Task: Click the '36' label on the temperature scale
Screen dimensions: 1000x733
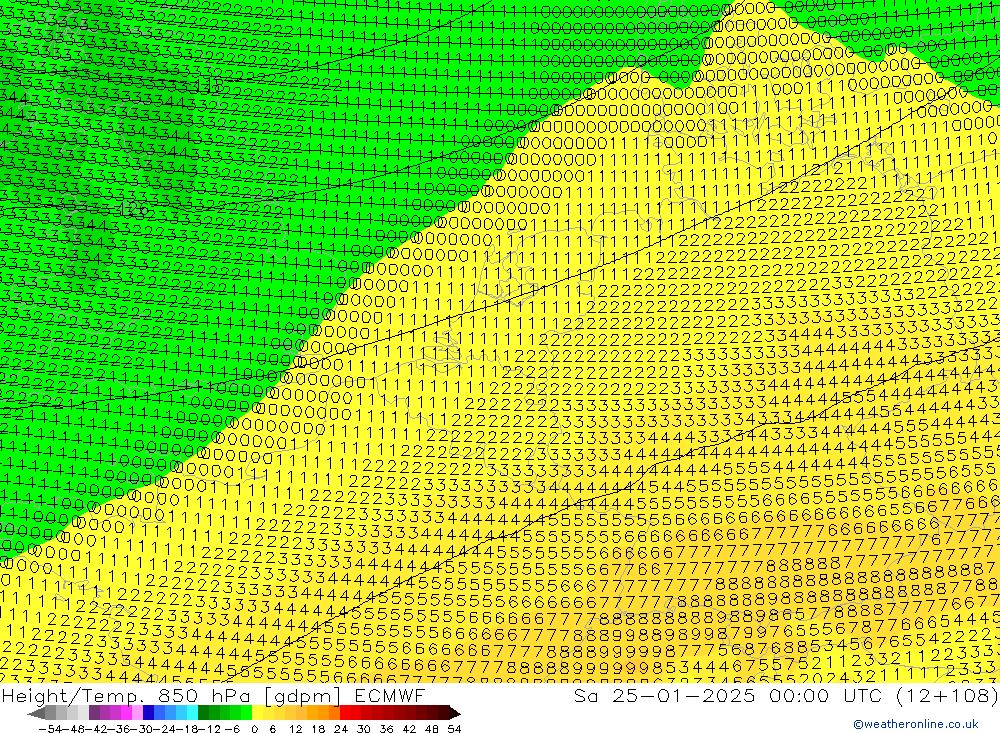Action: pyautogui.click(x=386, y=729)
